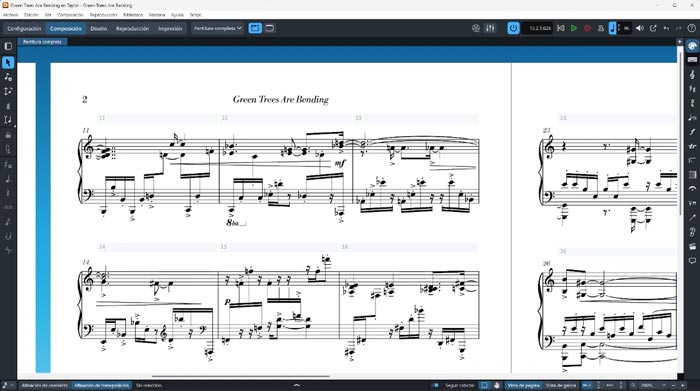Open the dynamics panel (f icon)
This screenshot has height=391, width=700.
click(x=692, y=132)
